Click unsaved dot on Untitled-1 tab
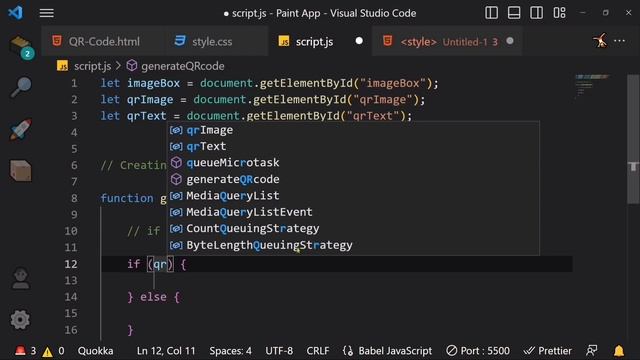Screen dimensions: 640x360 point(510,41)
